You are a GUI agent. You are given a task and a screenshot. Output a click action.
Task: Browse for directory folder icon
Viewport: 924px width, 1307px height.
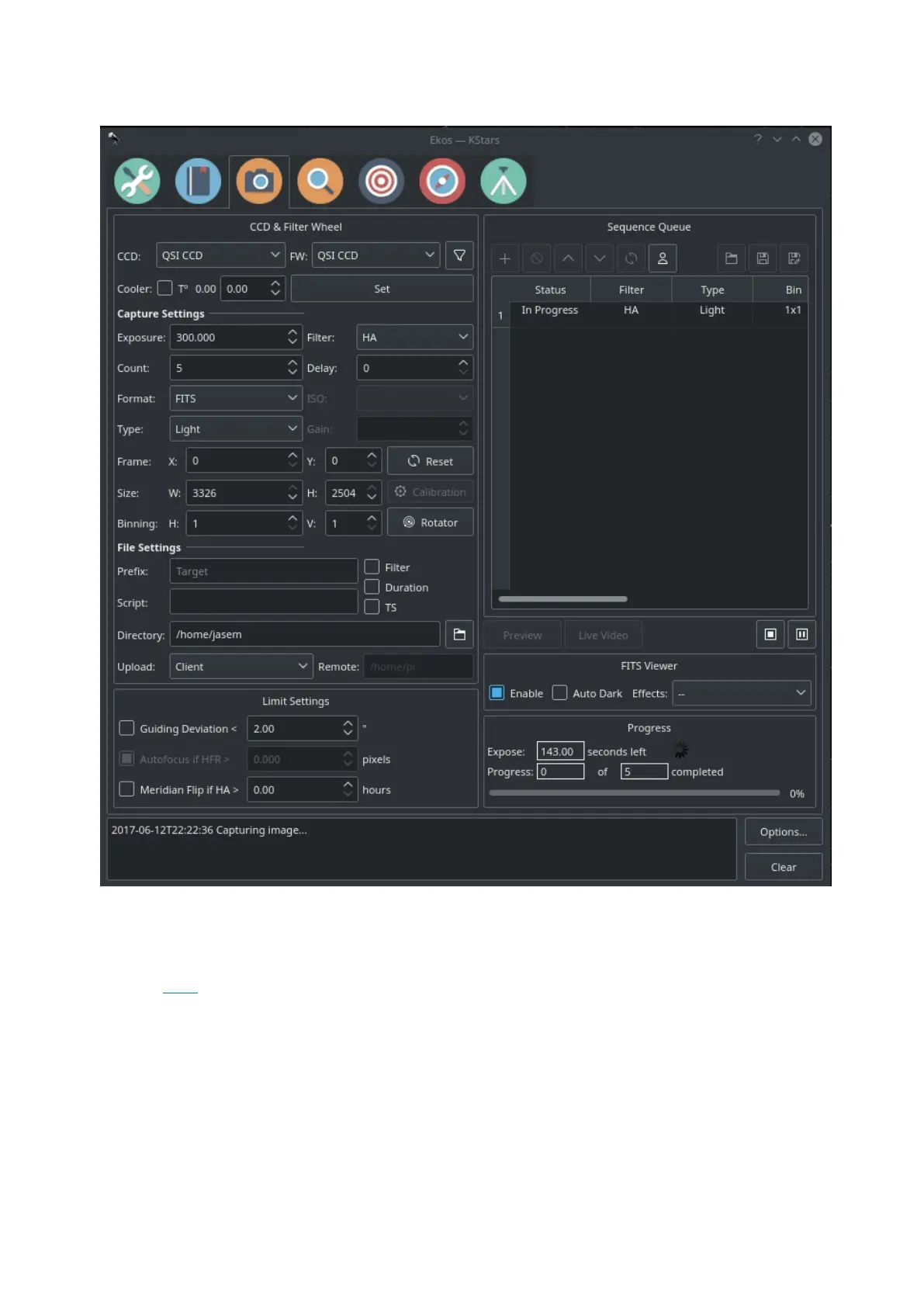point(459,634)
